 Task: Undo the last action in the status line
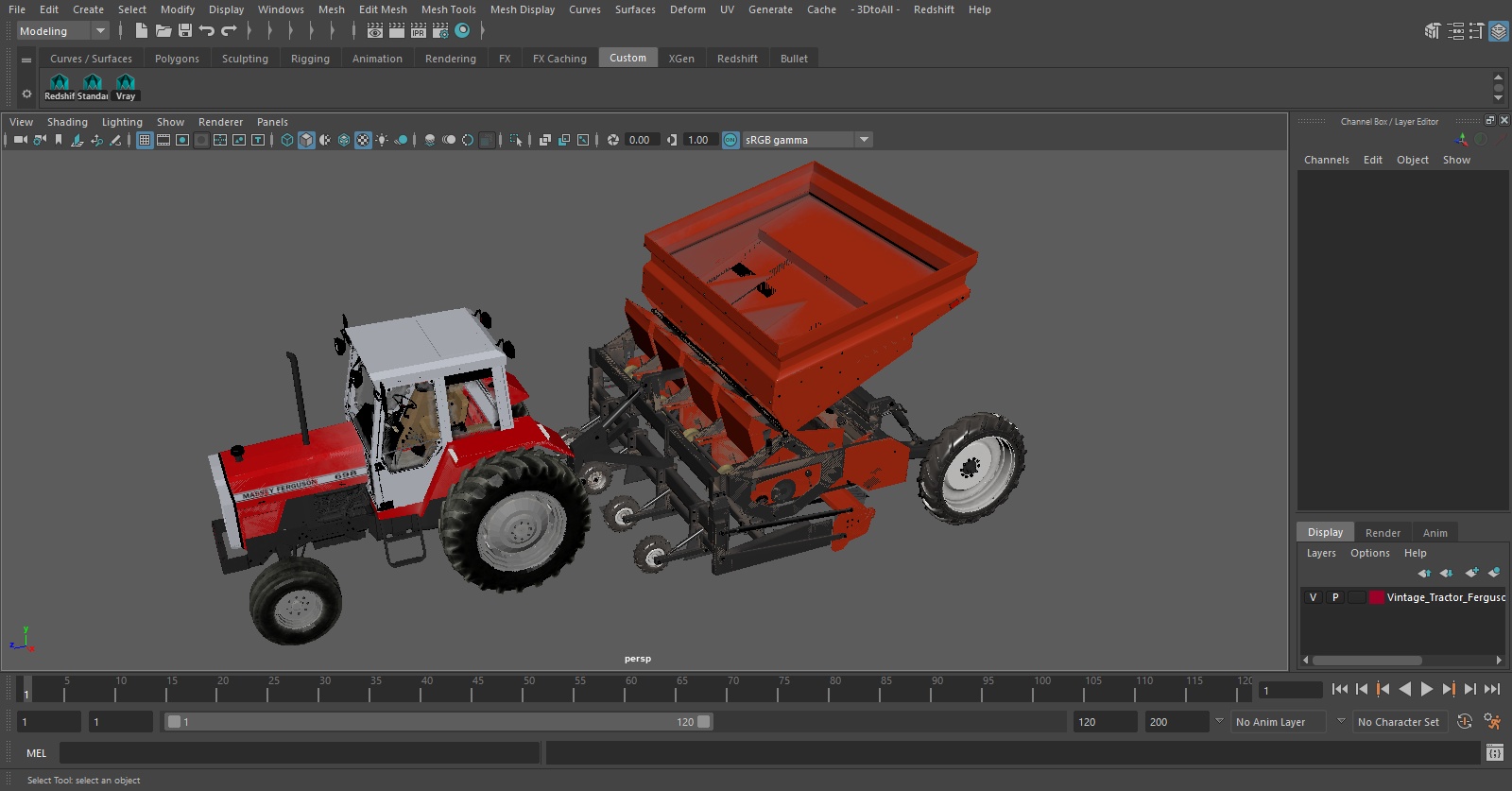(x=207, y=31)
